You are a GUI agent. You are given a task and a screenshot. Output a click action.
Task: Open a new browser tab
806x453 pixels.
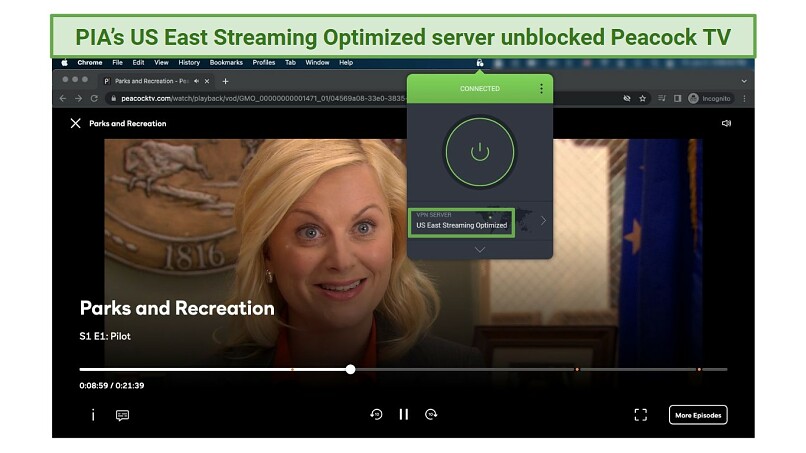pyautogui.click(x=225, y=81)
